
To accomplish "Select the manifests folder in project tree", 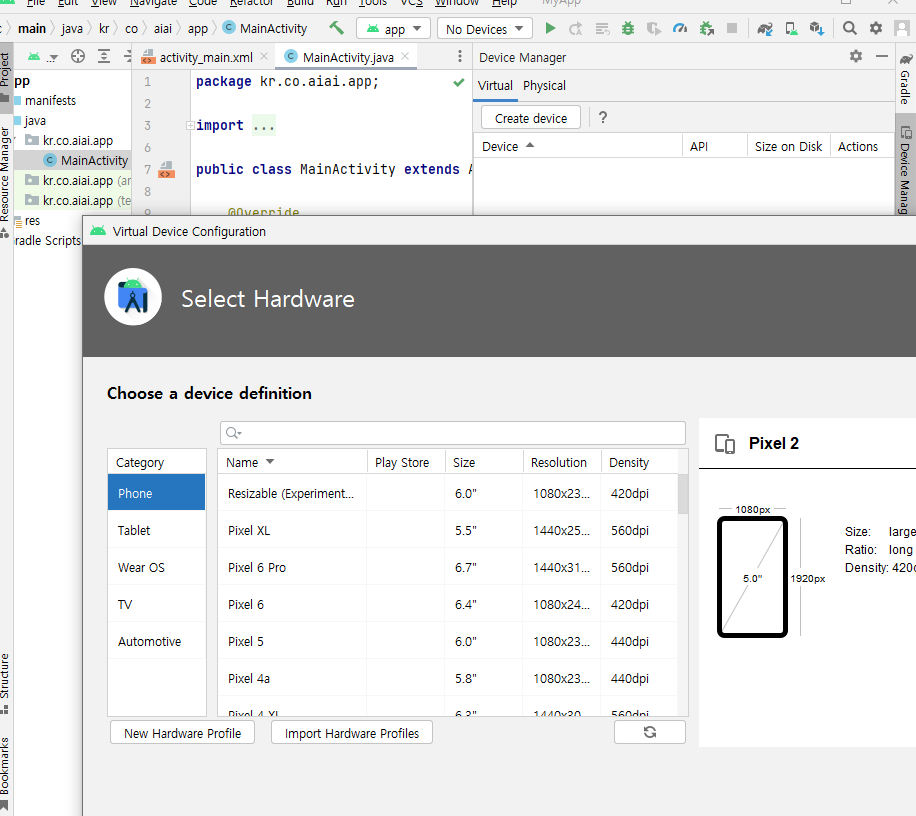I will tap(50, 100).
